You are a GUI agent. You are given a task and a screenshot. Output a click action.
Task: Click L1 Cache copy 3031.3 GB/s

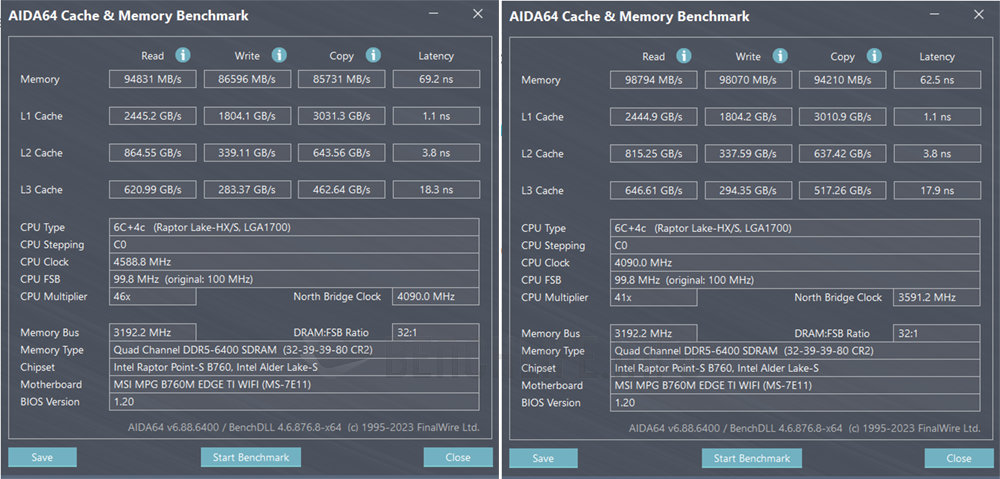(x=342, y=116)
